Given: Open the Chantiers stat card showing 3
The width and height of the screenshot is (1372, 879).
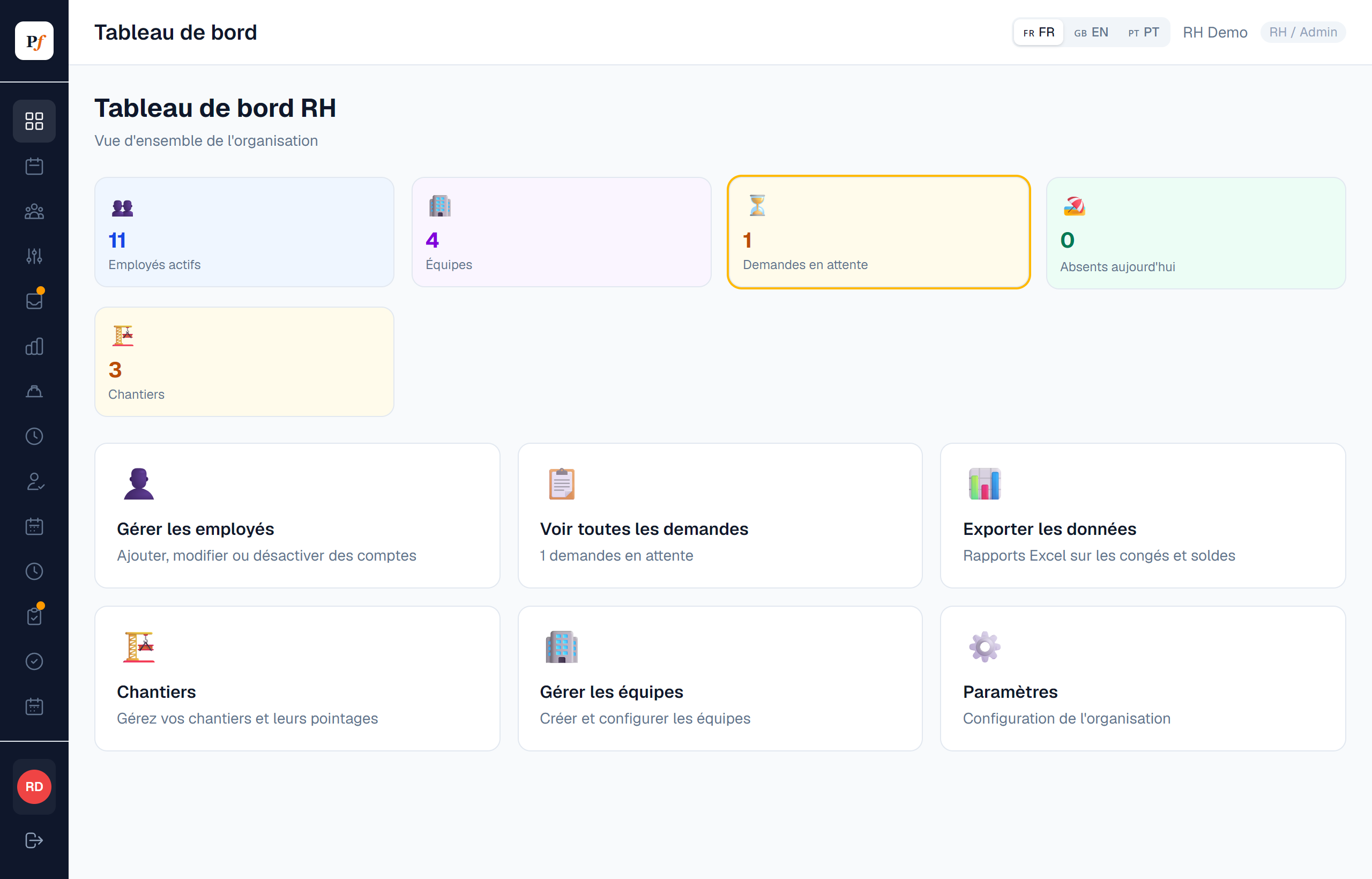Looking at the screenshot, I should tap(244, 362).
